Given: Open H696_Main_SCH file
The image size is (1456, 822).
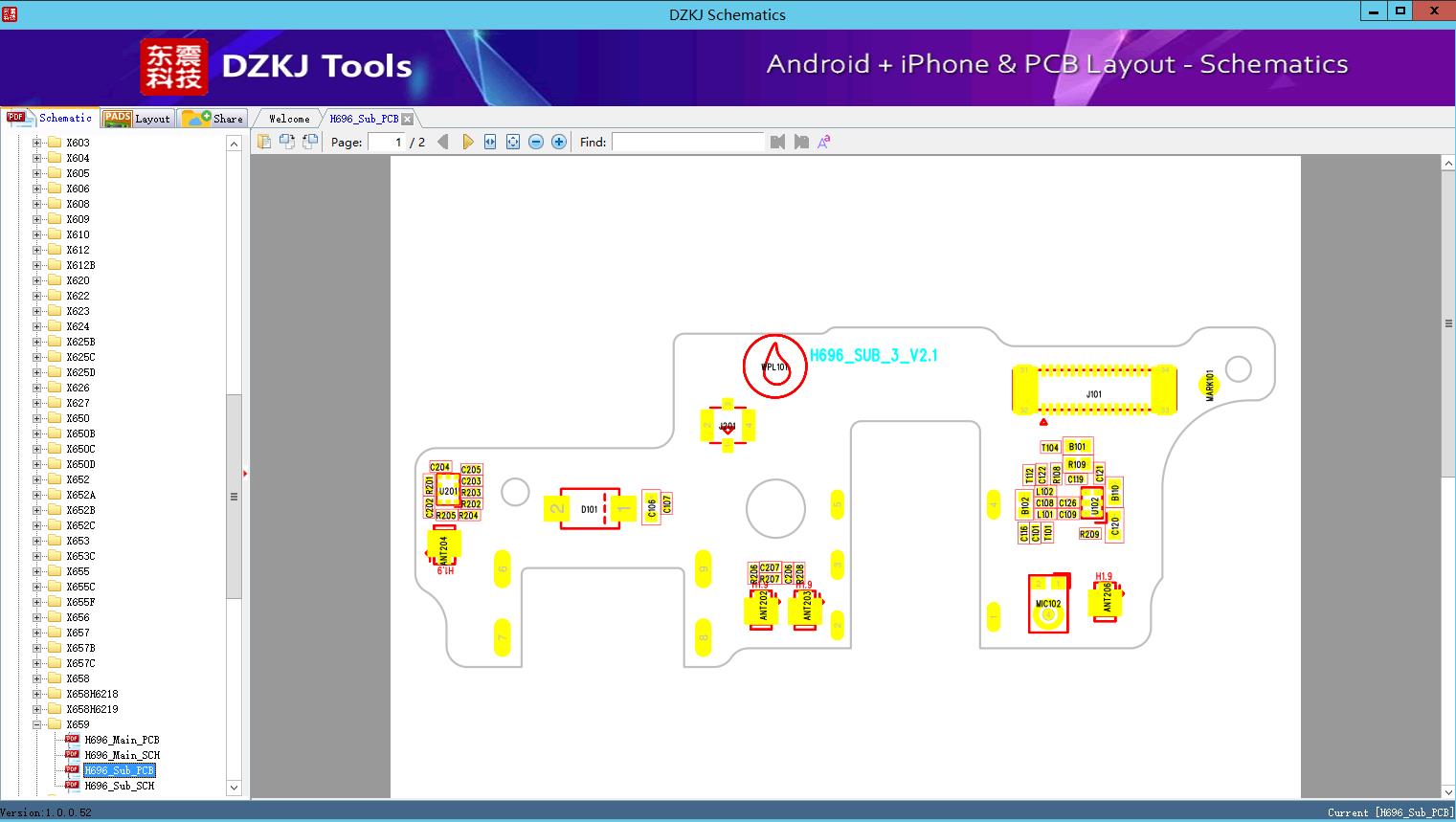Looking at the screenshot, I should click(x=122, y=755).
